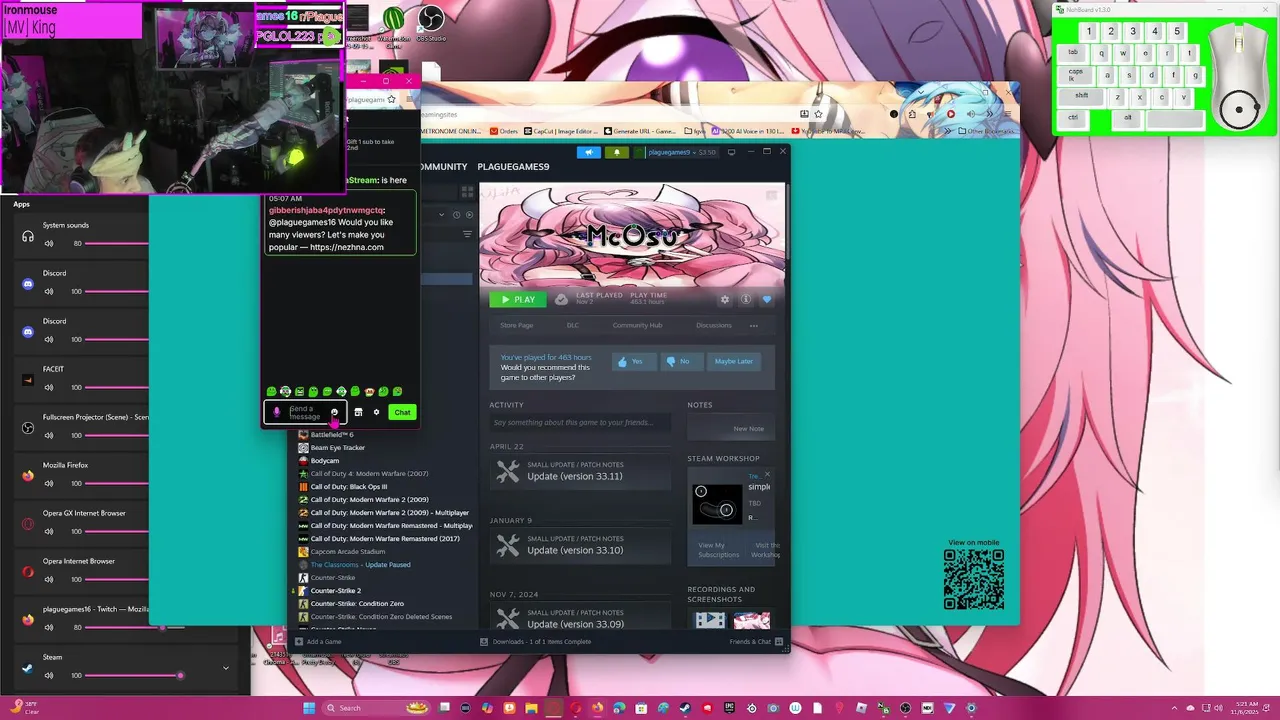Dismiss the Steam Workshop item card
Viewport: 1280px width, 720px height.
point(767,475)
